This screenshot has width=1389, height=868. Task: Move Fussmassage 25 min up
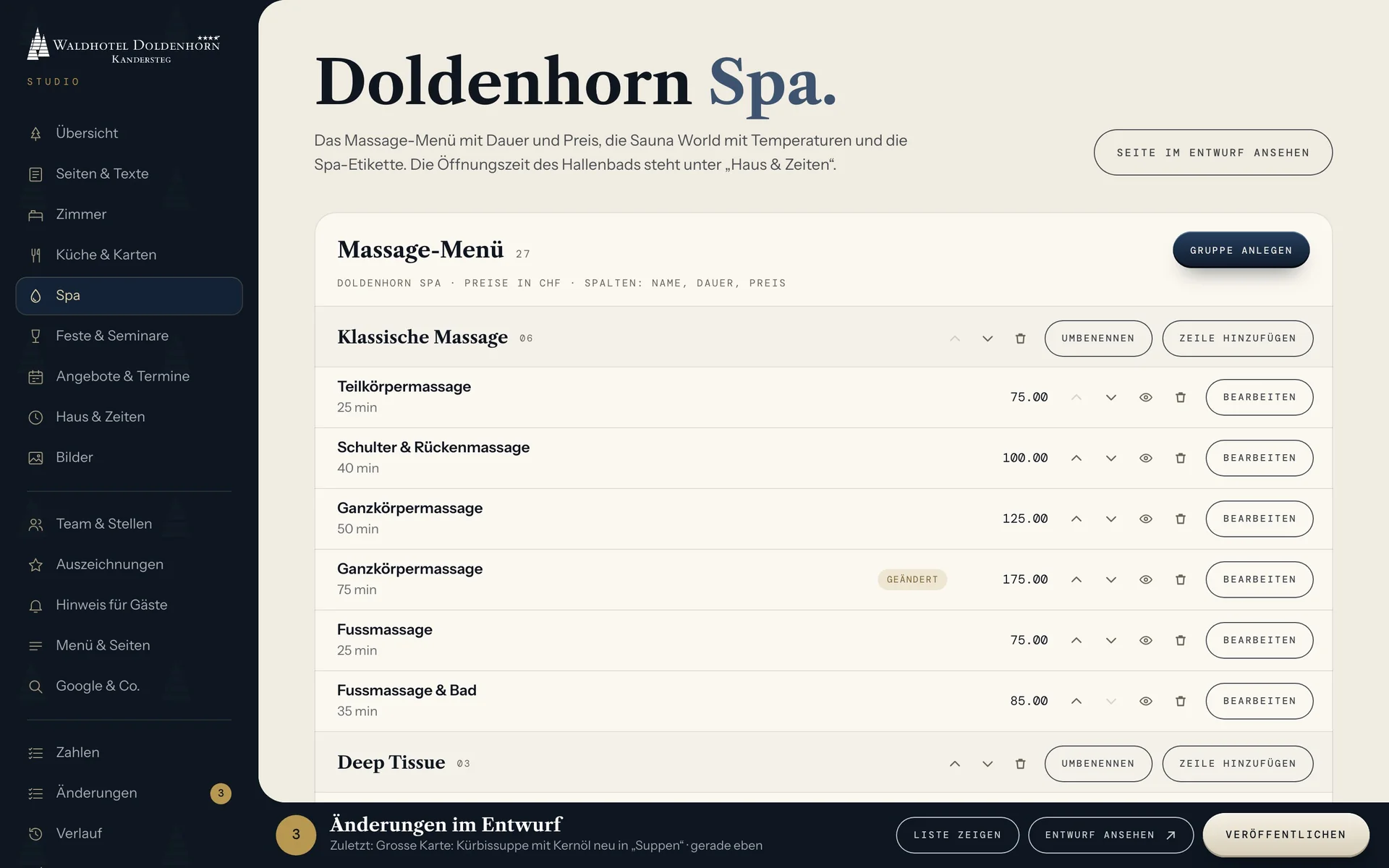(1076, 640)
